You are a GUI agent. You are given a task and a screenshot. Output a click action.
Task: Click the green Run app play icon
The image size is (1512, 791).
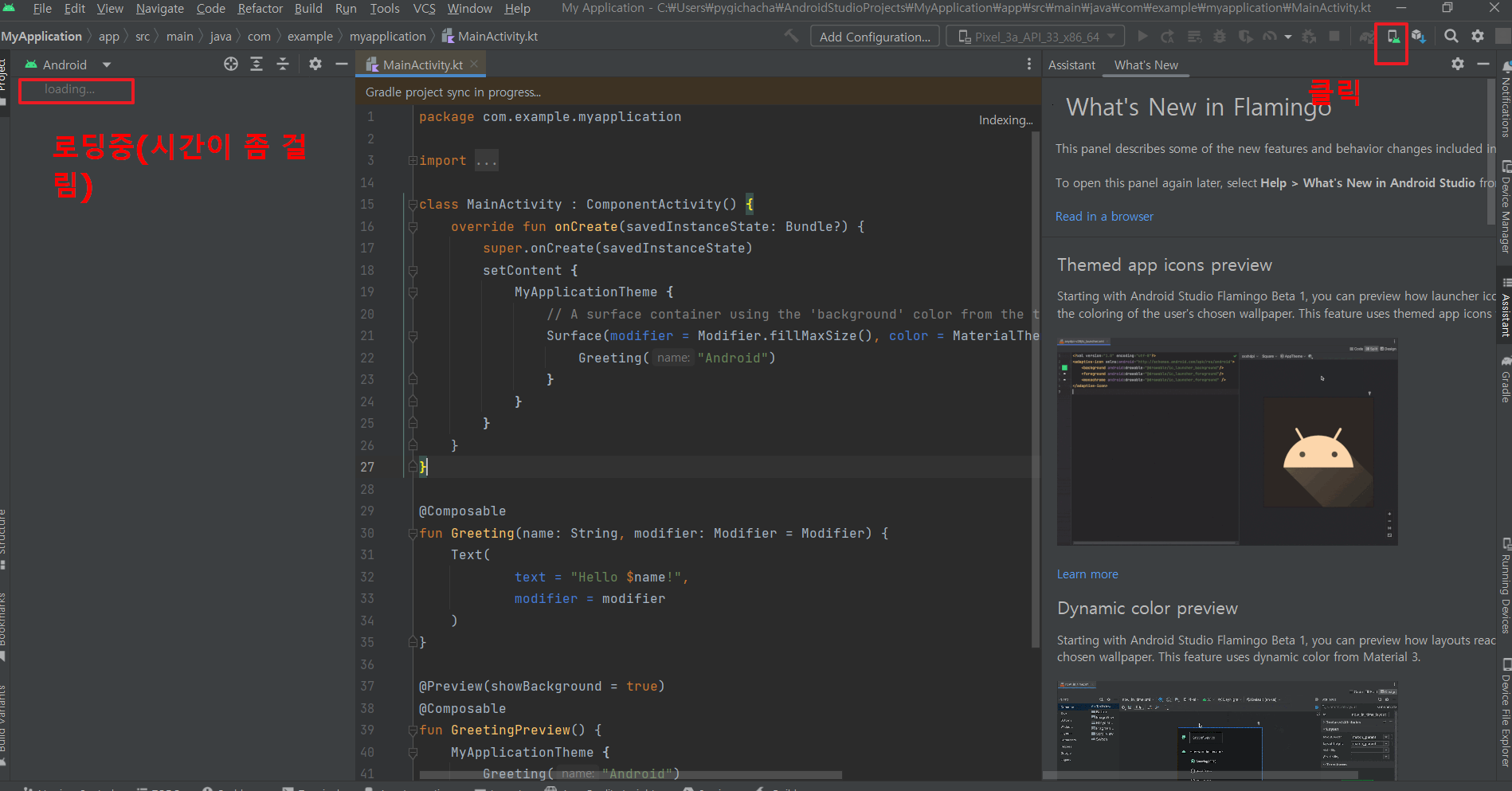(1142, 36)
